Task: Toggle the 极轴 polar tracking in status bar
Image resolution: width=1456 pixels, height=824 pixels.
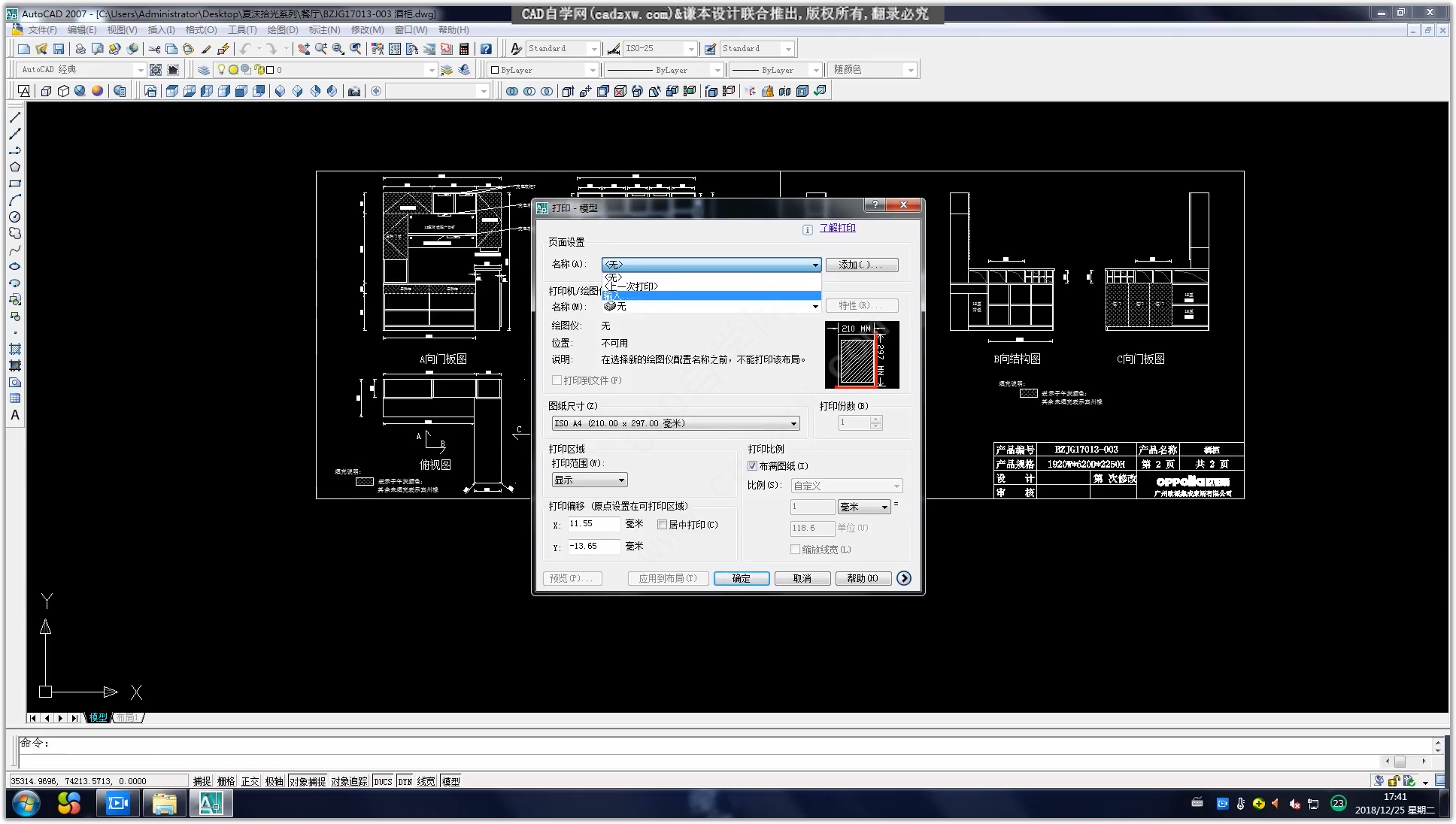Action: click(275, 781)
